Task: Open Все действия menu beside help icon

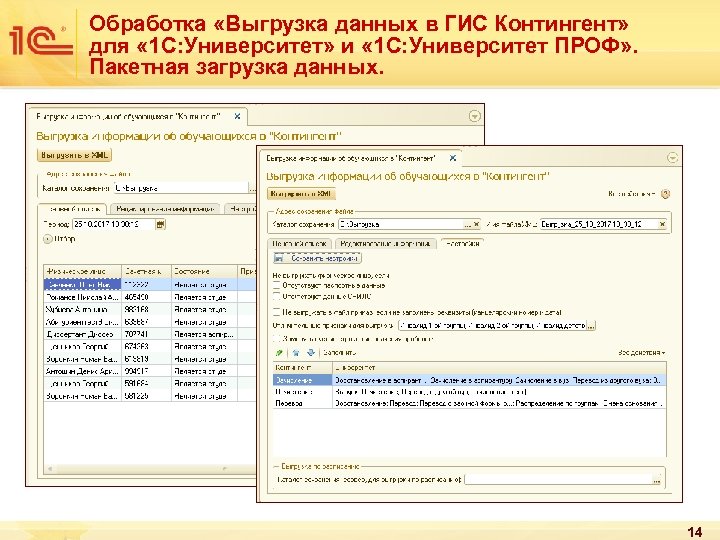Action: (632, 194)
